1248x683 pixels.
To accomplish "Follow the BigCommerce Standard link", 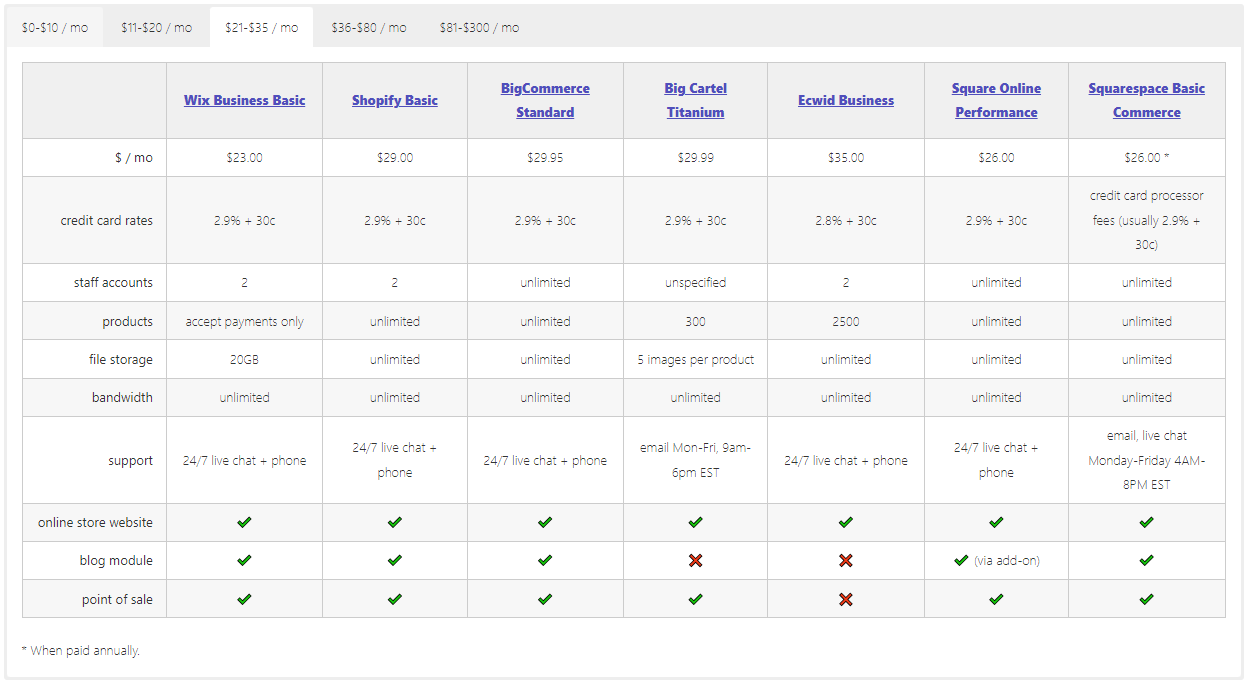I will pyautogui.click(x=545, y=100).
